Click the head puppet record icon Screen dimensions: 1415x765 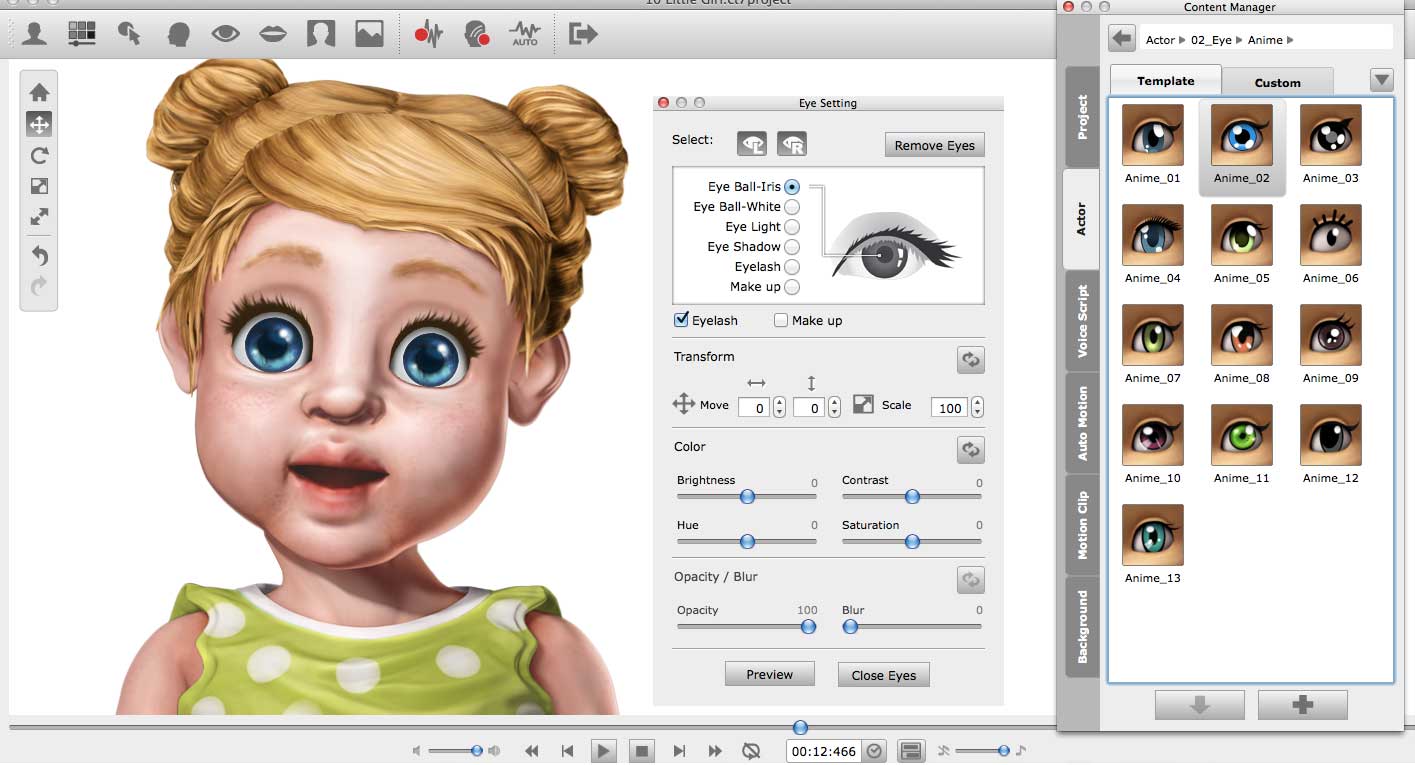(476, 34)
